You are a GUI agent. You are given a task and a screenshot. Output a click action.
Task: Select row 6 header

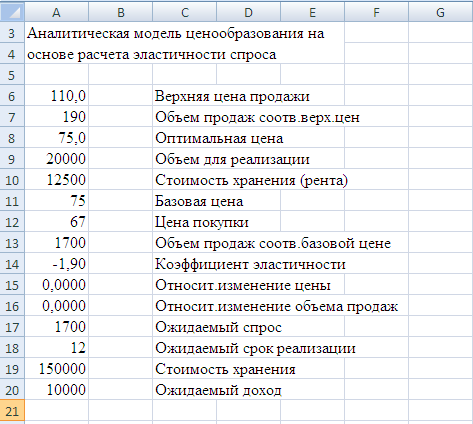click(12, 96)
